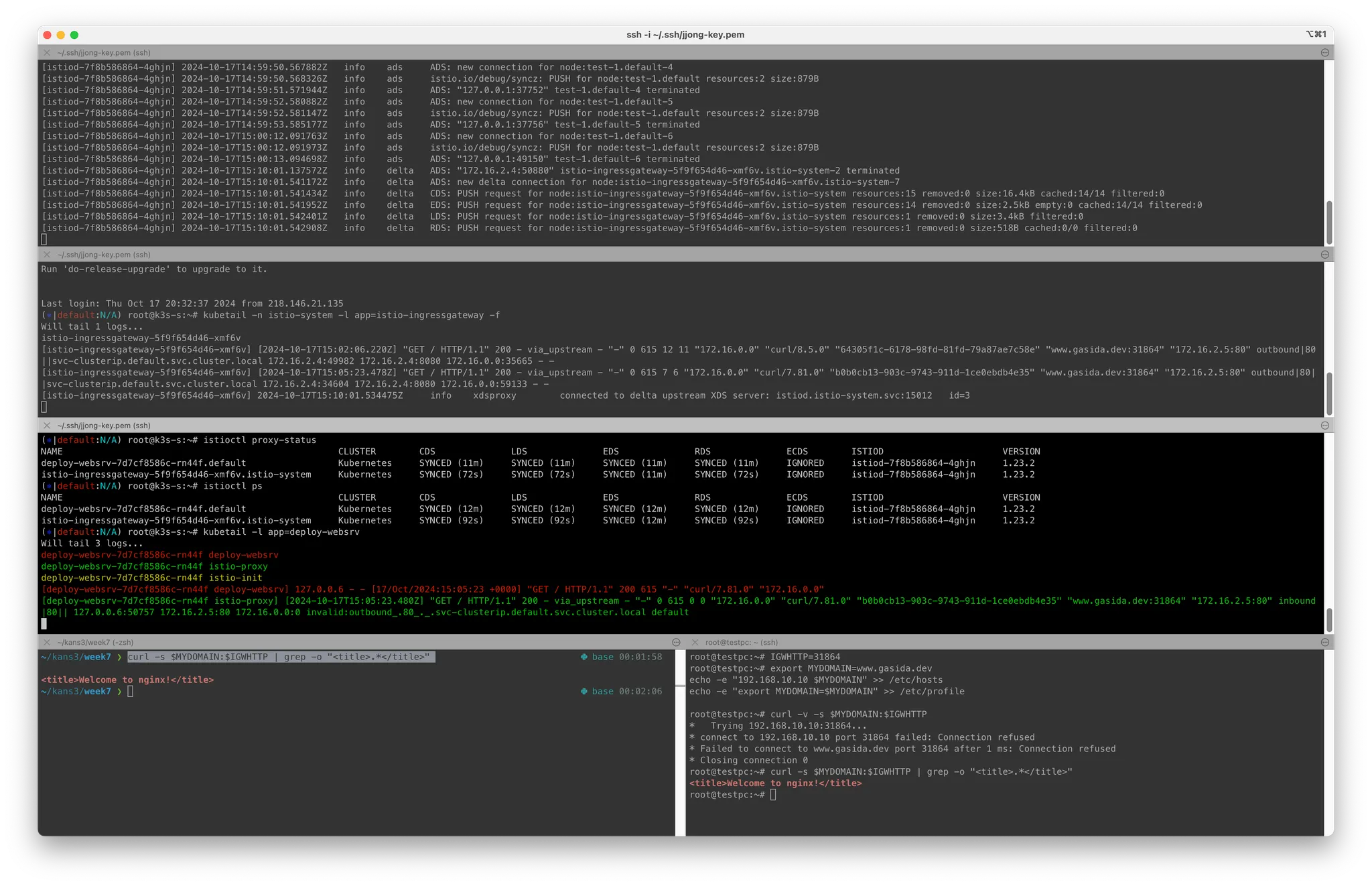
Task: Click 'Welcome to nginx!' title output in zsh pane
Action: [x=127, y=680]
